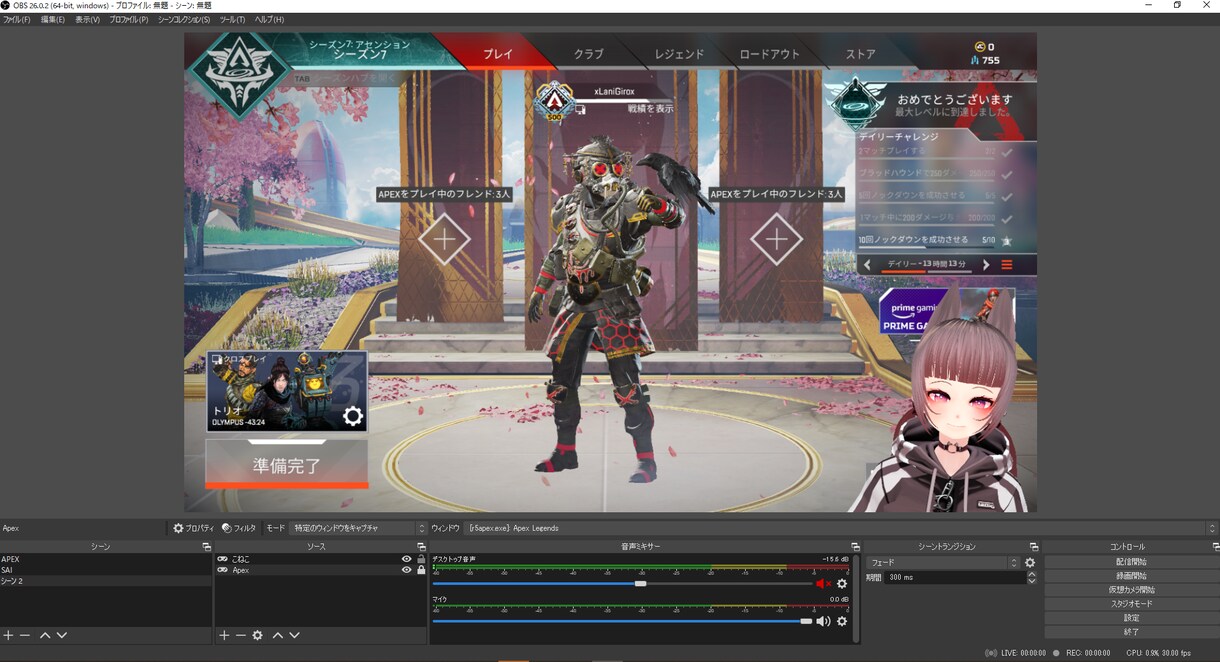Click the 300 ms duration field
This screenshot has height=662, width=1220.
pos(955,577)
